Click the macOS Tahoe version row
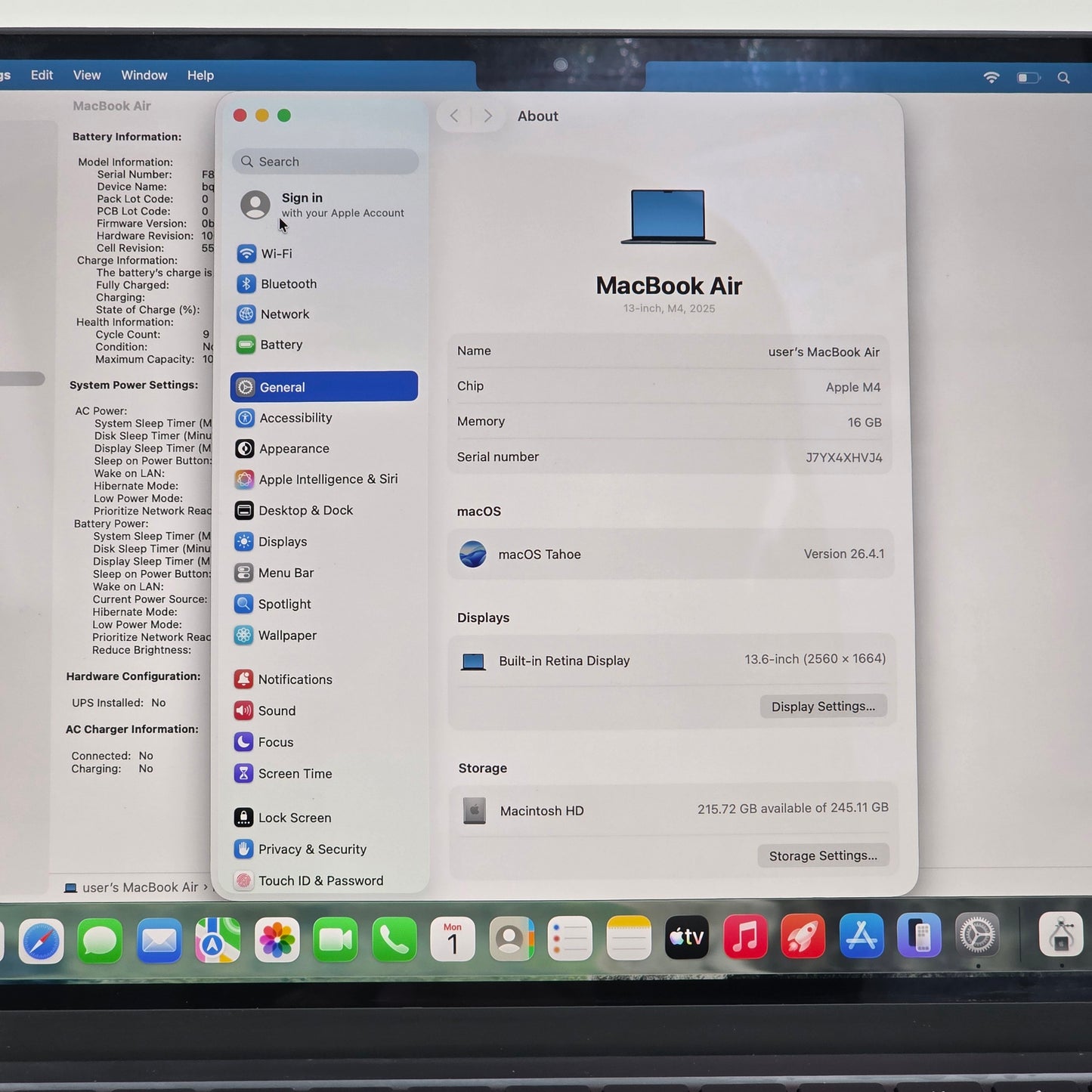The height and width of the screenshot is (1092, 1092). pyautogui.click(x=670, y=554)
